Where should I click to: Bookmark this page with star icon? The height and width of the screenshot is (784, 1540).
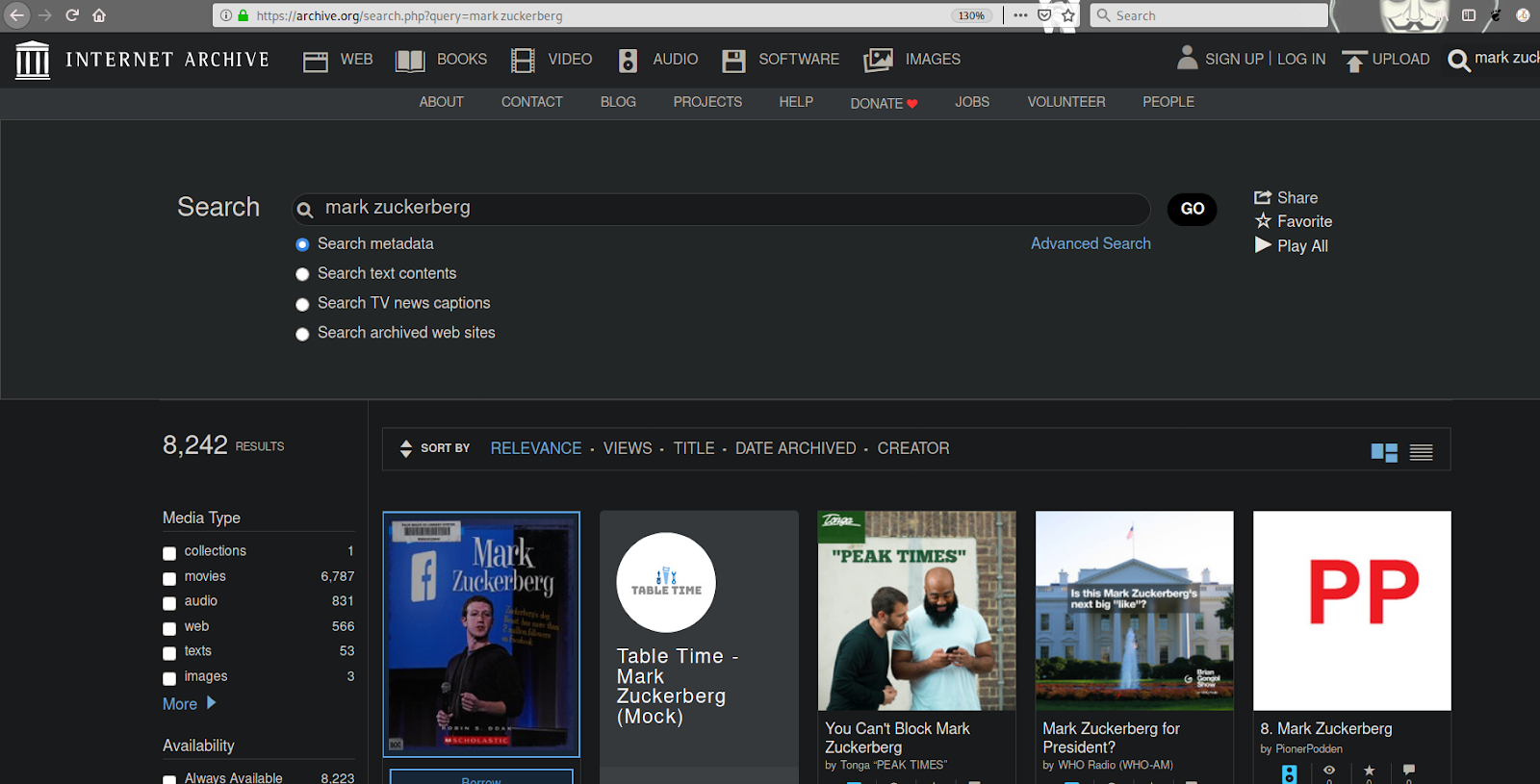[x=1068, y=15]
